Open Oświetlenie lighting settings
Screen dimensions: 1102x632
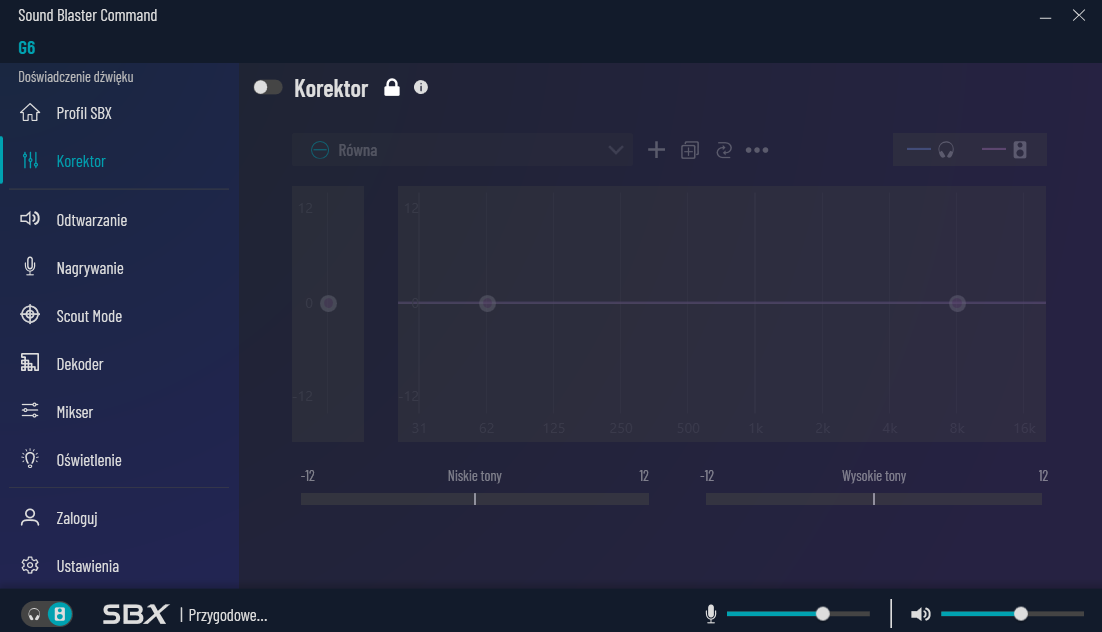click(x=89, y=460)
